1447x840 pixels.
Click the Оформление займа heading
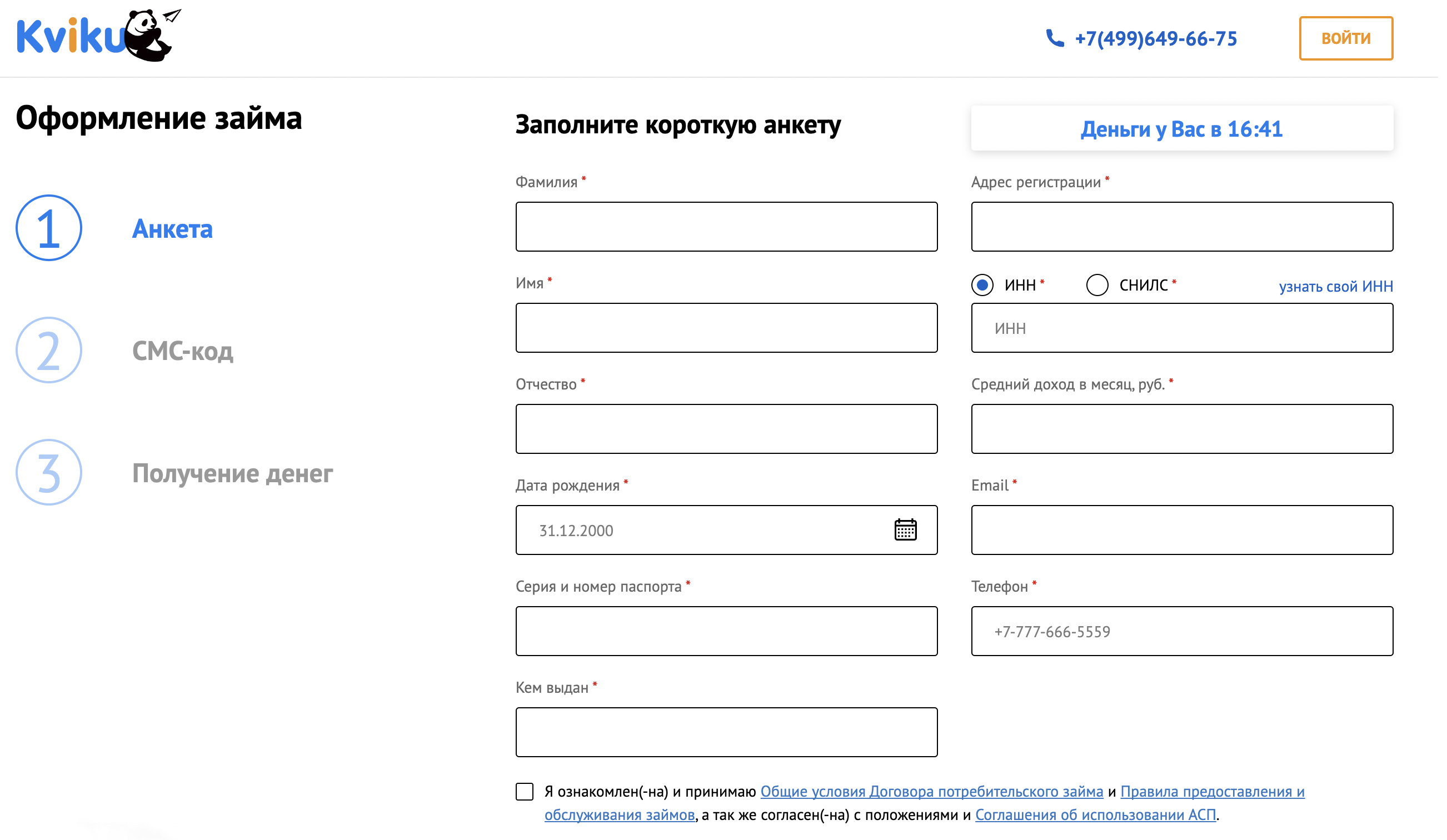point(159,118)
